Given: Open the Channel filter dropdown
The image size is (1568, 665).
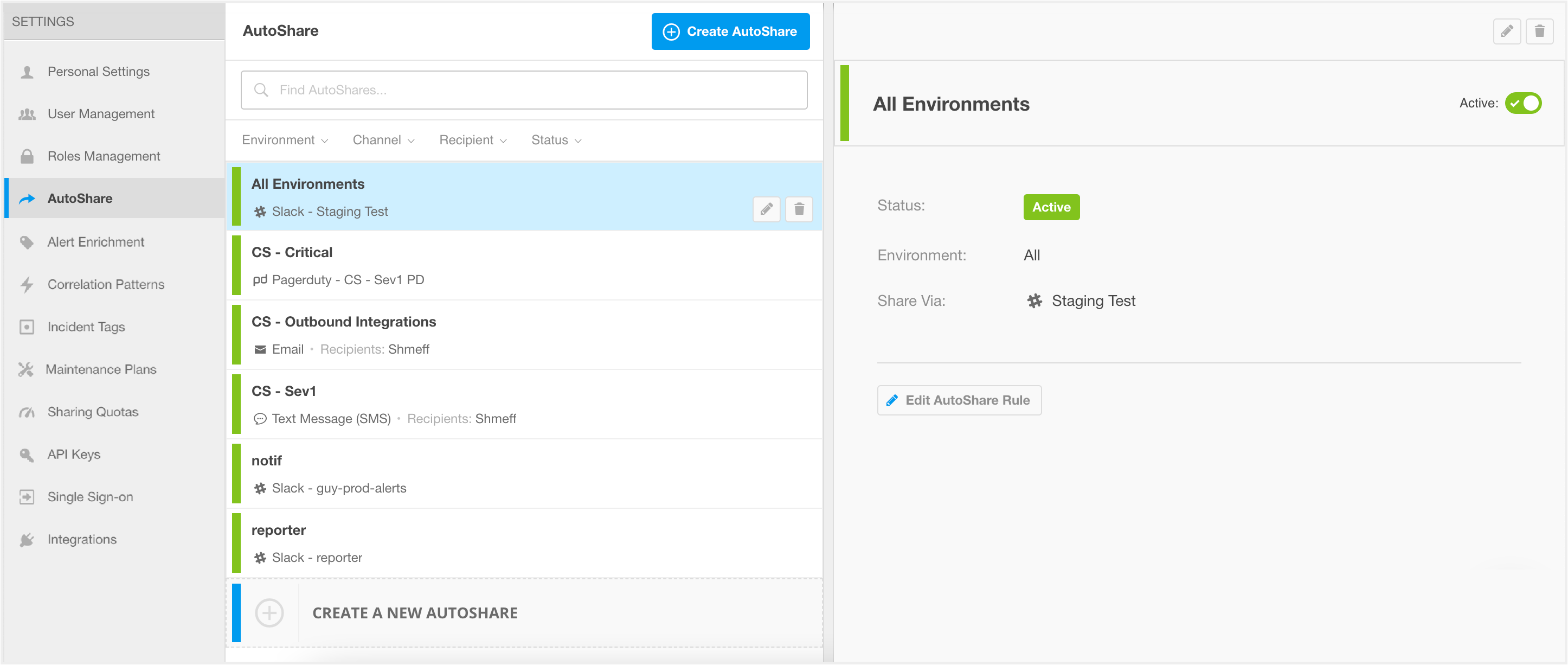Looking at the screenshot, I should tap(383, 140).
